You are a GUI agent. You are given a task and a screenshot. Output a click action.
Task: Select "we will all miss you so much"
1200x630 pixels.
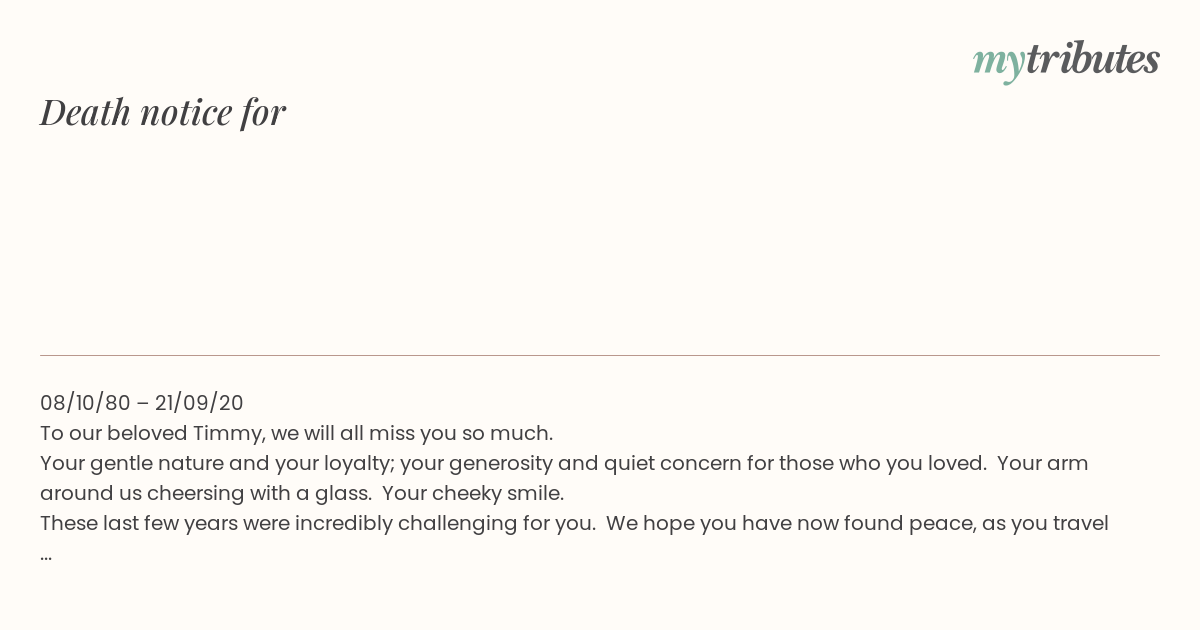pos(412,433)
